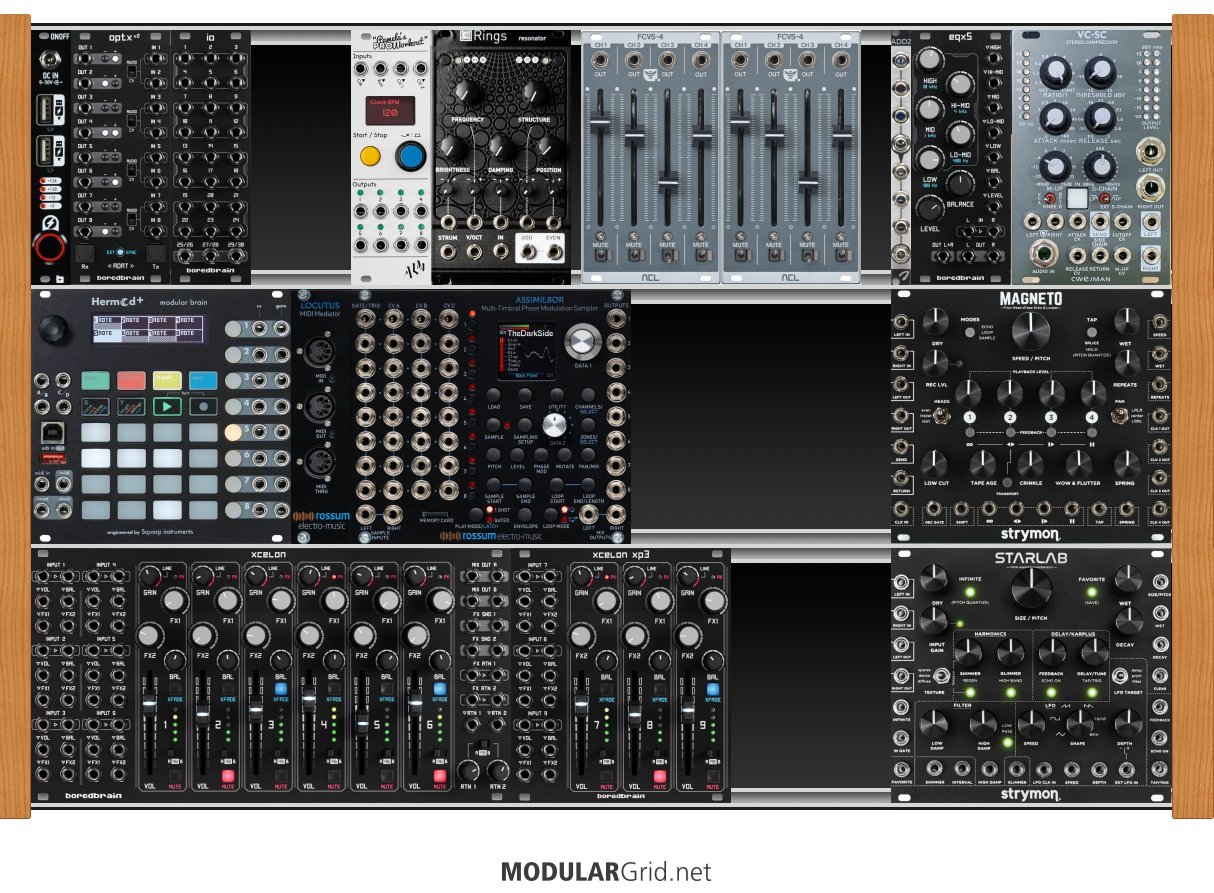Click xcelon RTN 1 knob
The width and height of the screenshot is (1214, 893).
(x=469, y=771)
